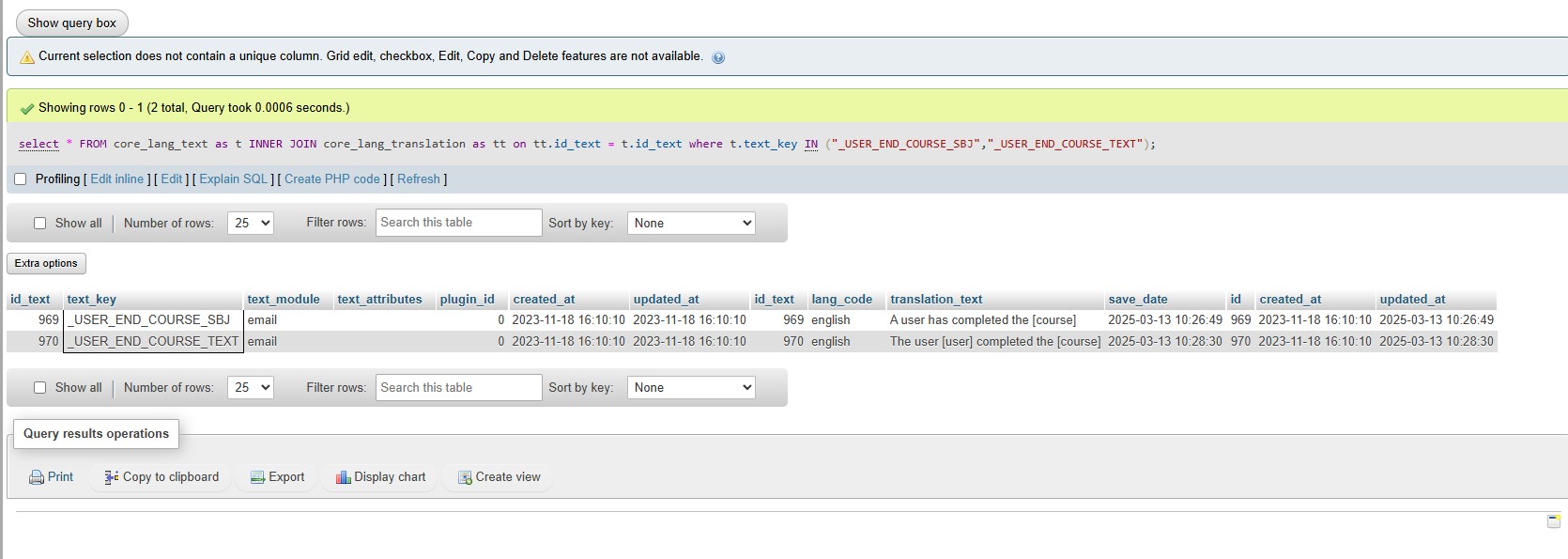The height and width of the screenshot is (559, 1568).
Task: Check the bottom Show all checkbox
Action: (40, 388)
